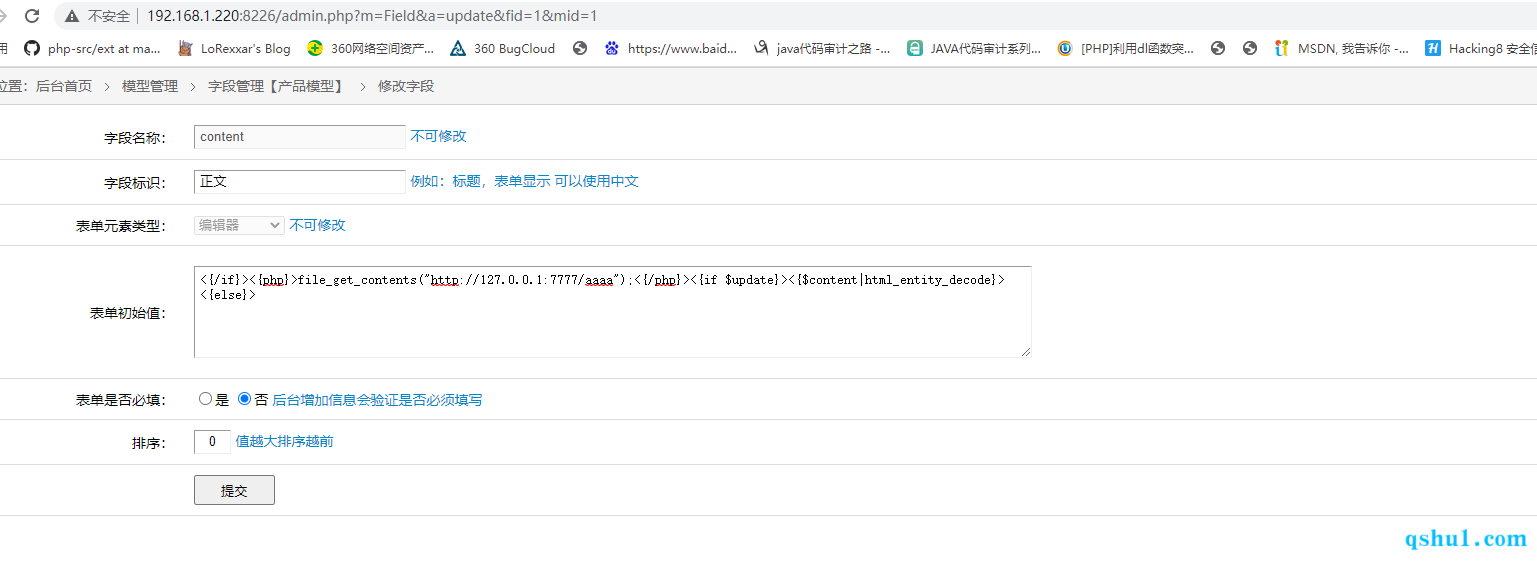Go to 后台首页 in the breadcrumb
This screenshot has height=563, width=1537.
64,86
